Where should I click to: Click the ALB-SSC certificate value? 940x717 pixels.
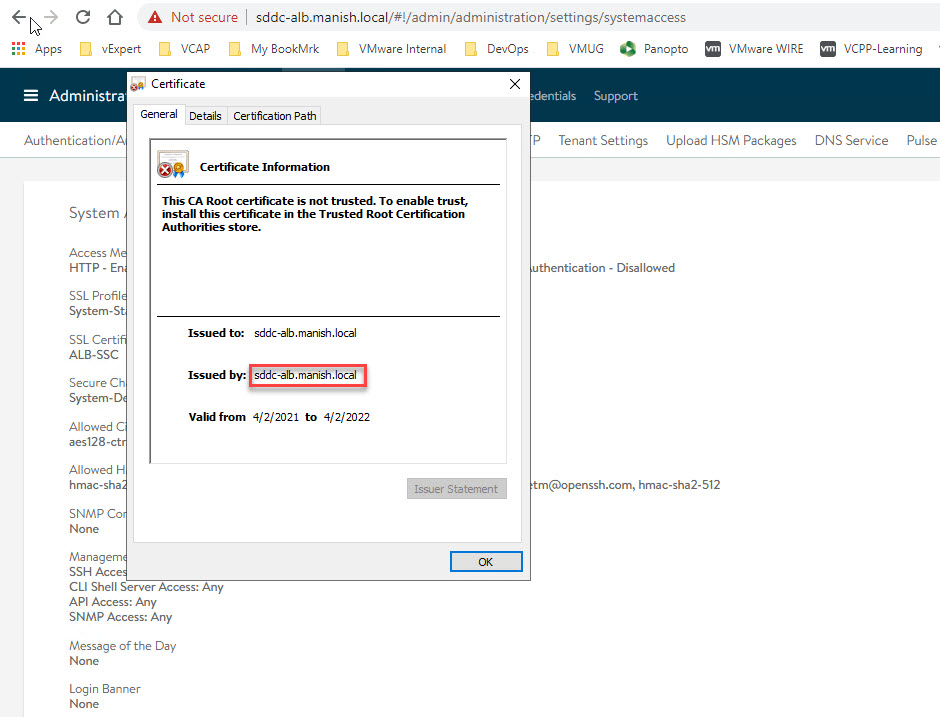click(x=94, y=355)
